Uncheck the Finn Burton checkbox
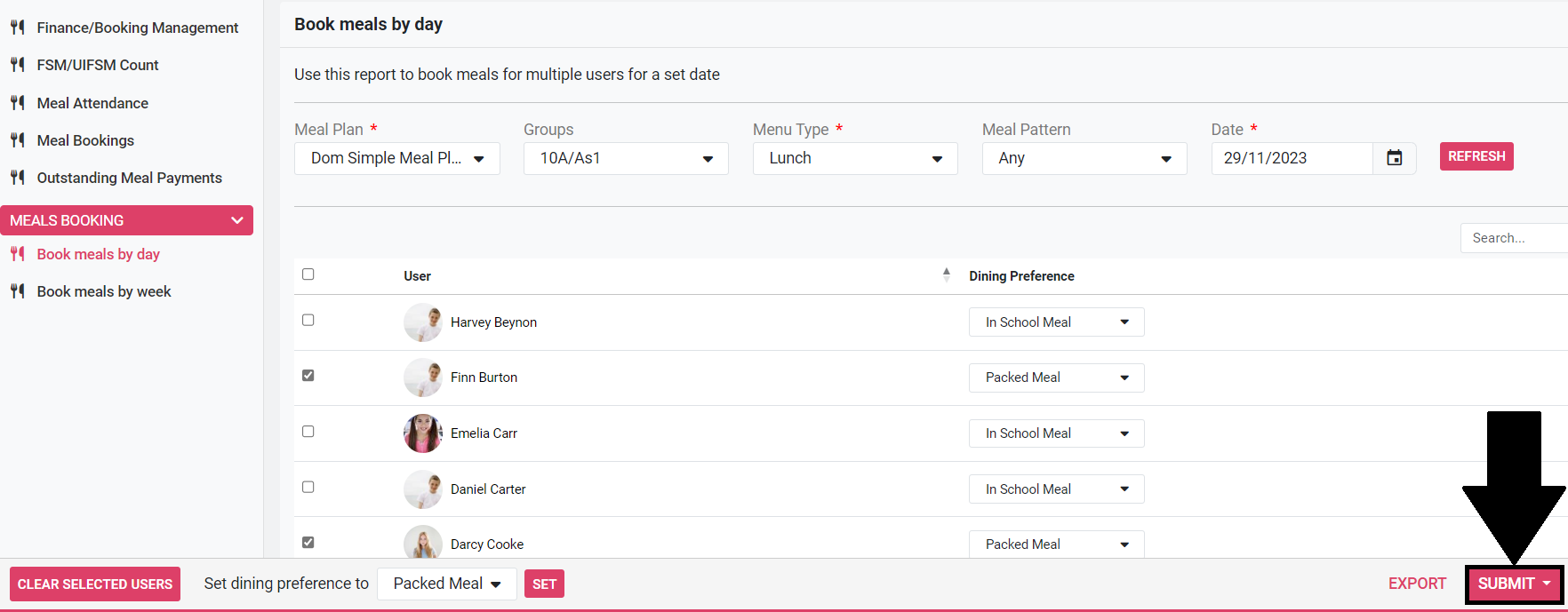 click(x=308, y=376)
